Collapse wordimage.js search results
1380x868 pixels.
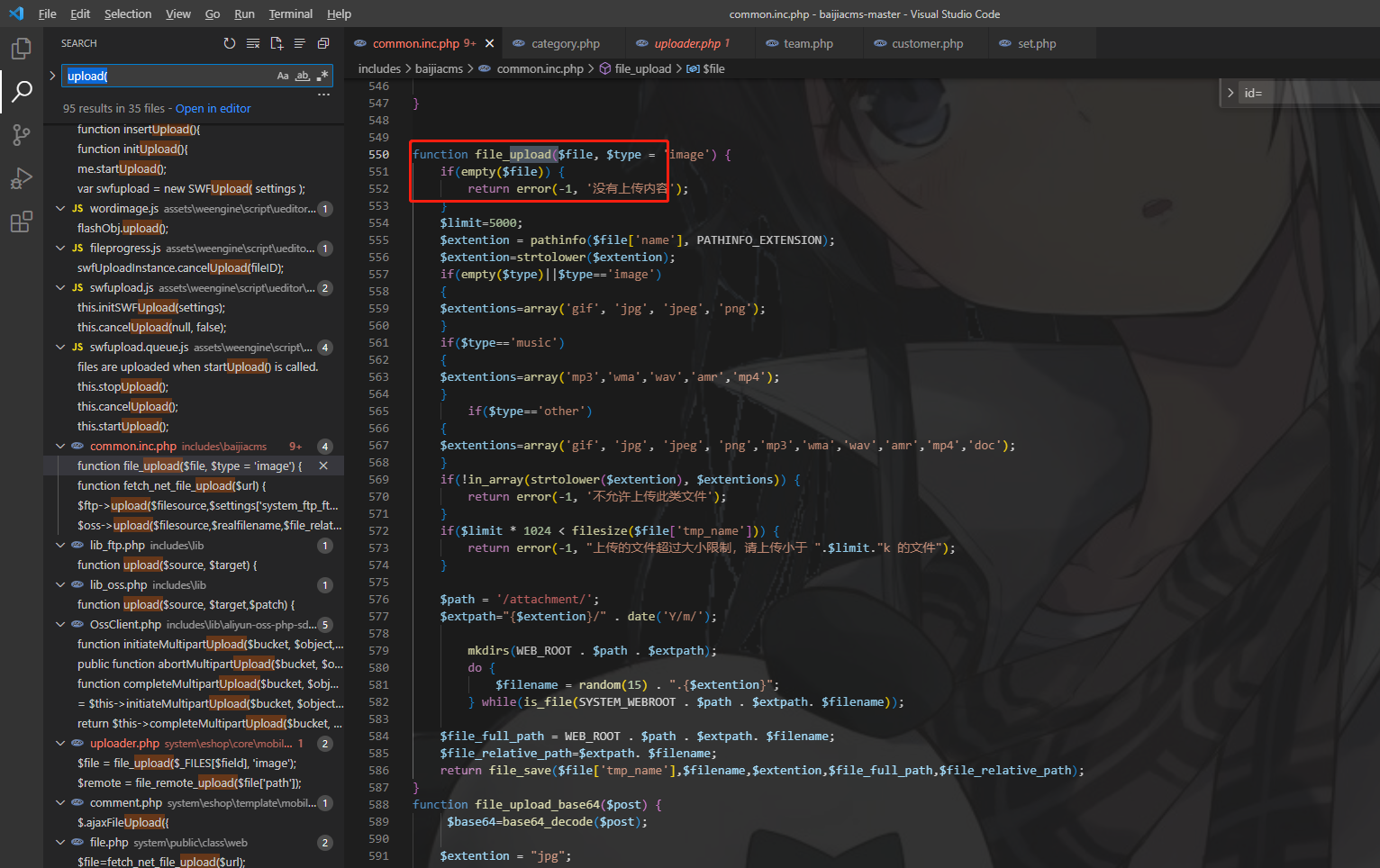point(60,209)
